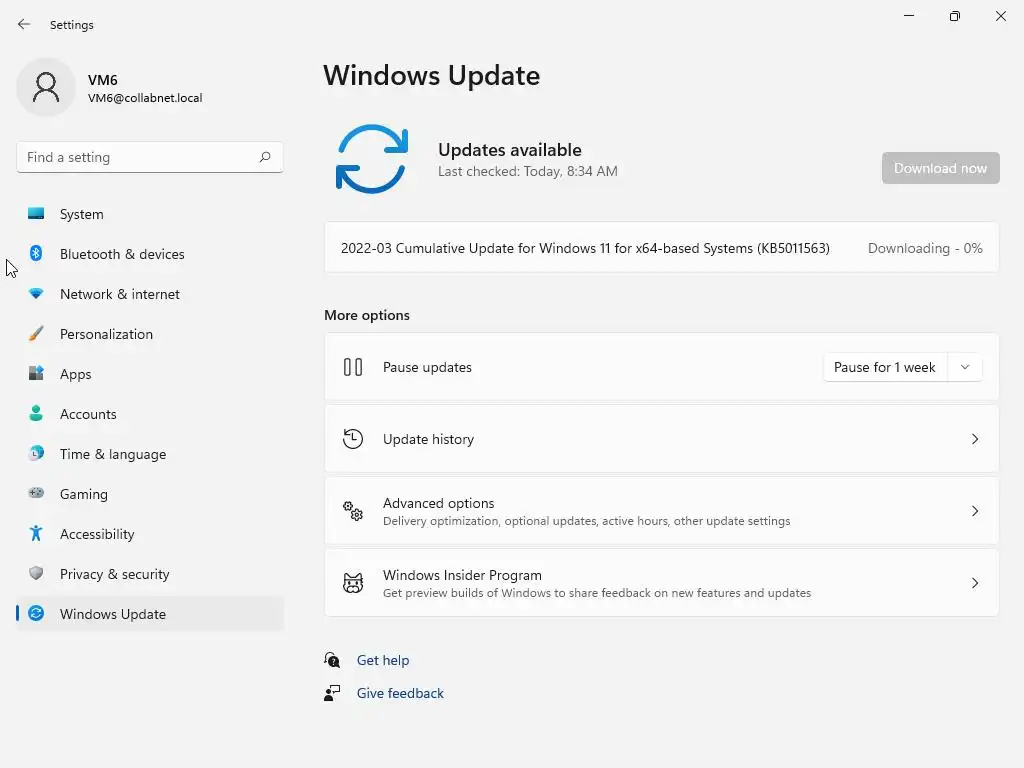This screenshot has width=1024, height=768.
Task: Click the Network & internet wifi icon
Action: [x=36, y=294]
